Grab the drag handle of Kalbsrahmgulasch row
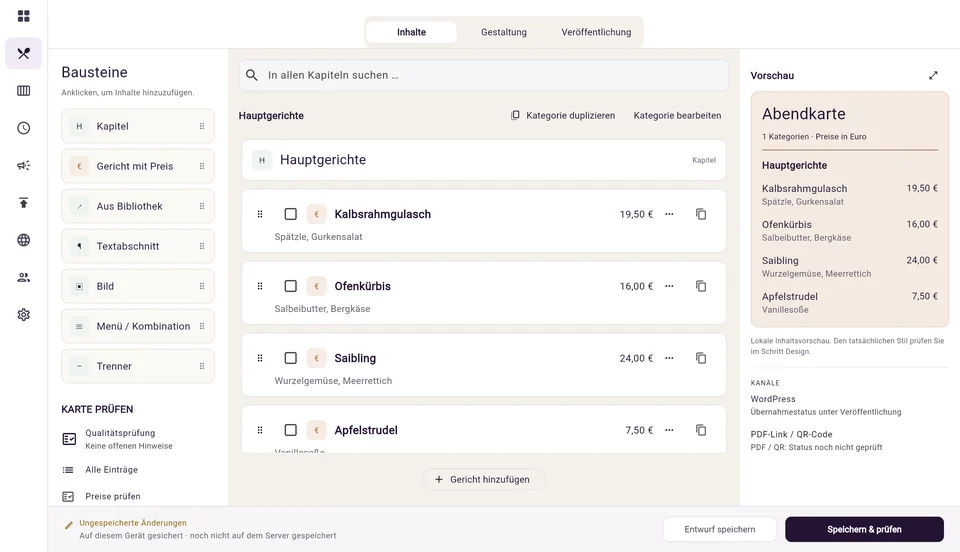Screen dimensions: 960x552 click(x=260, y=214)
